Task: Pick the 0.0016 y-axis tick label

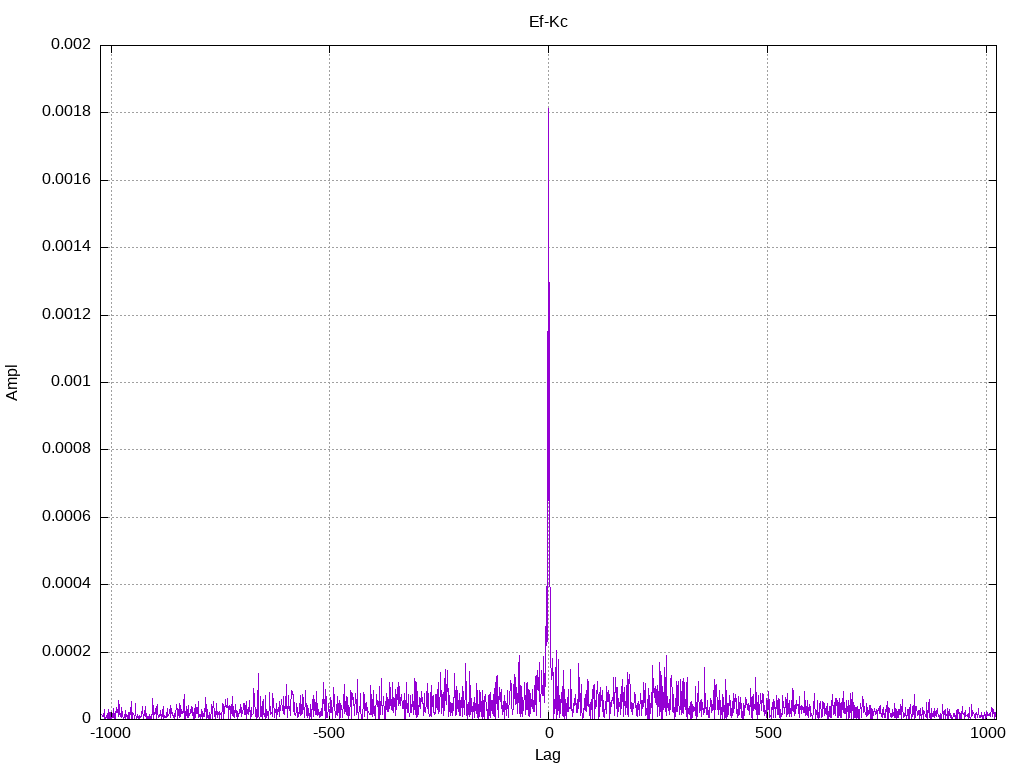Action: [x=66, y=180]
